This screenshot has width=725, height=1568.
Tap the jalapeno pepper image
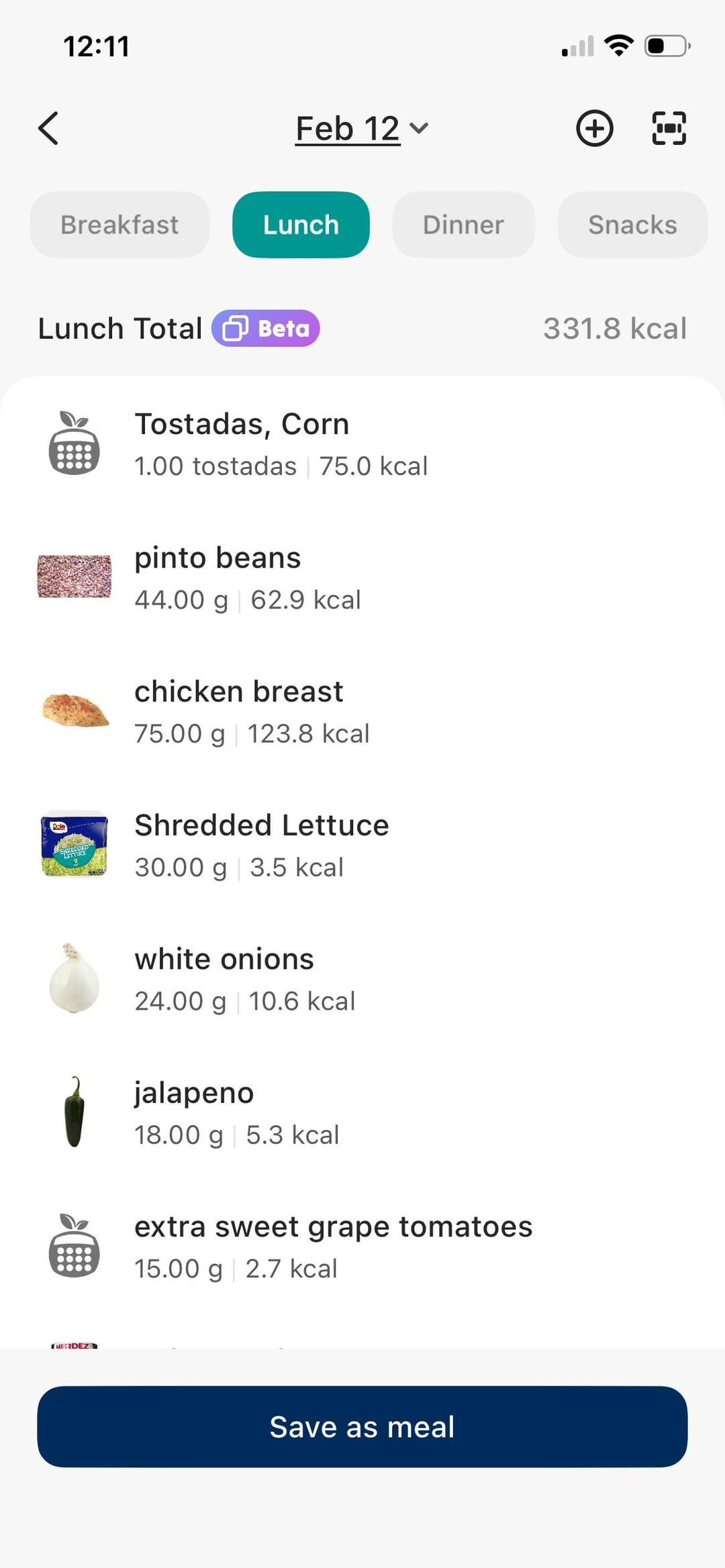pos(74,1112)
